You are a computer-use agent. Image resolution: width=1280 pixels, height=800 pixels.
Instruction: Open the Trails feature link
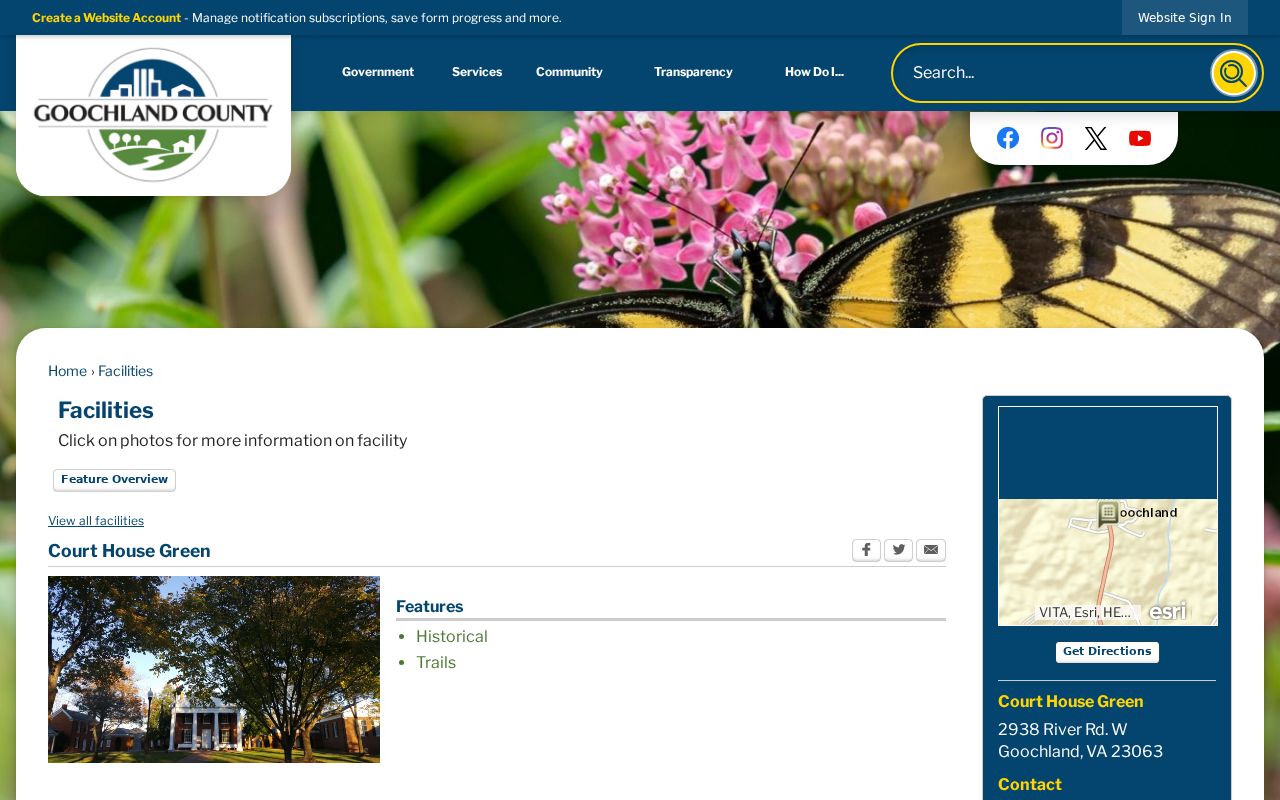click(x=436, y=663)
